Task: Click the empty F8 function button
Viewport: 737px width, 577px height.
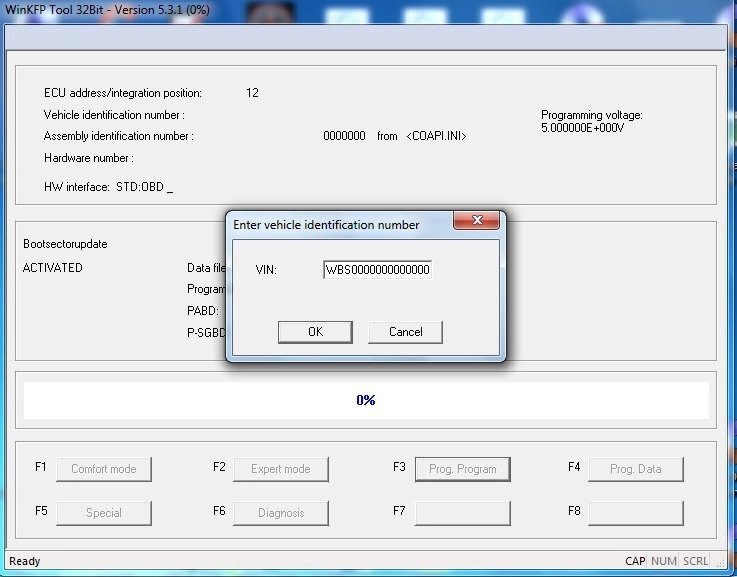Action: click(635, 513)
